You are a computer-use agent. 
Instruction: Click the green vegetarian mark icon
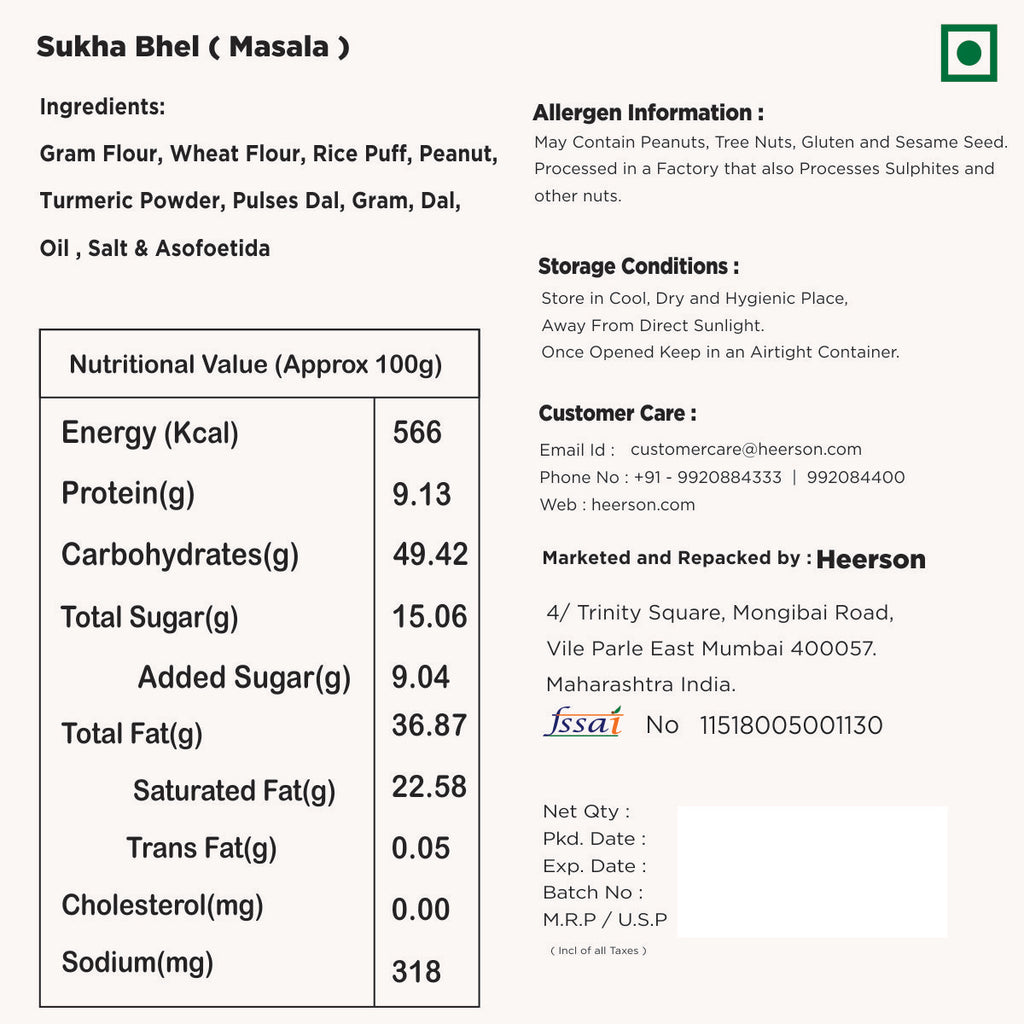coord(968,53)
